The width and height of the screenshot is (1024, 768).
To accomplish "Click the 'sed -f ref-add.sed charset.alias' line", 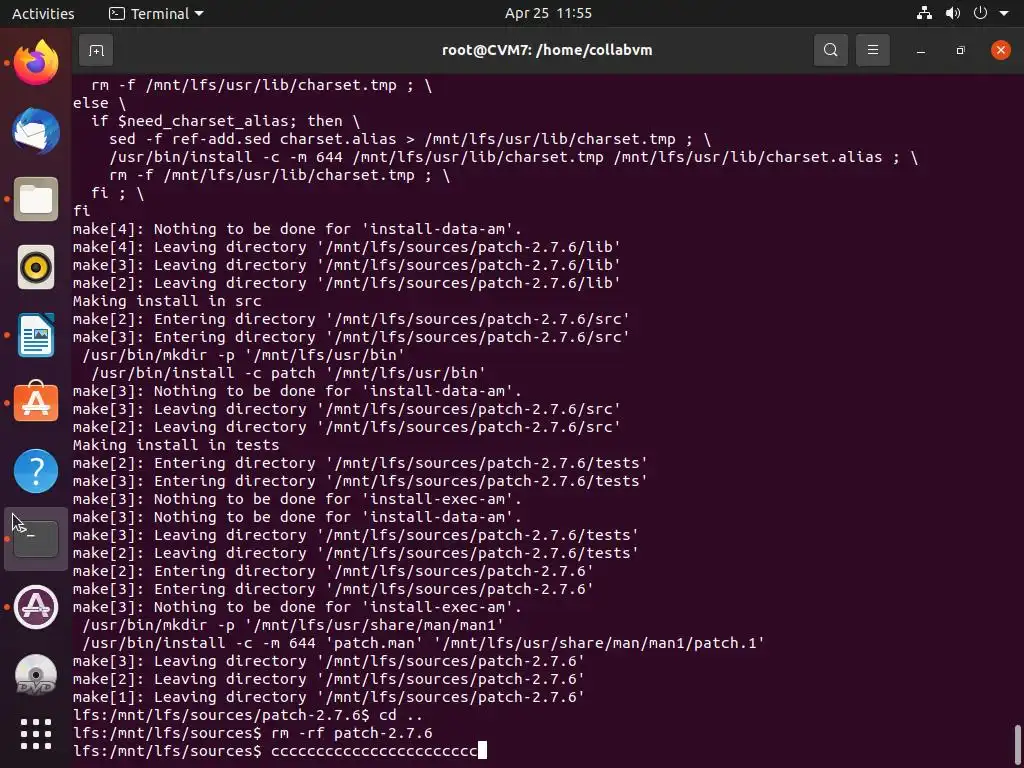I will [410, 139].
